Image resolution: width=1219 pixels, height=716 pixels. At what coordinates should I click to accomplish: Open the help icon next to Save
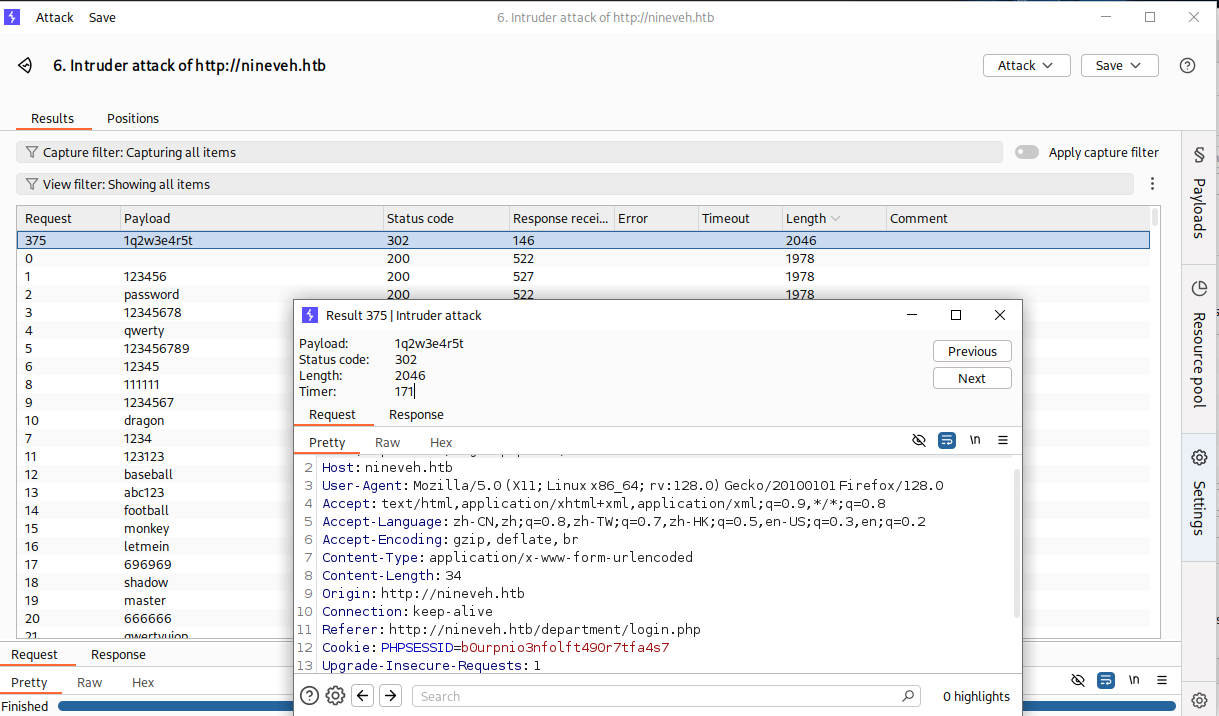[1187, 66]
